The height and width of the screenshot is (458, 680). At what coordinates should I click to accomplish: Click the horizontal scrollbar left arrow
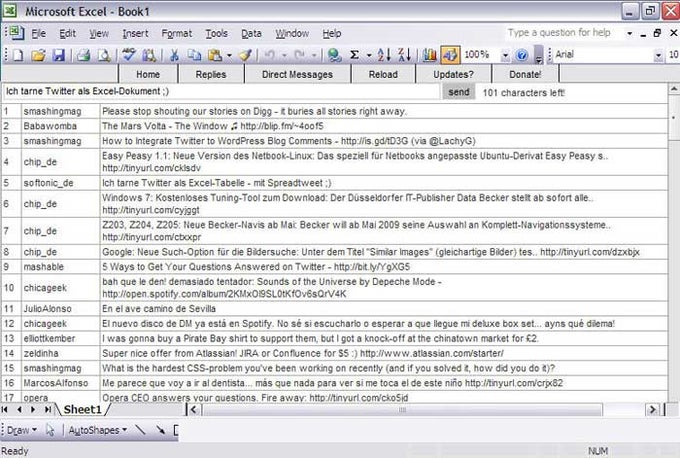(193, 409)
